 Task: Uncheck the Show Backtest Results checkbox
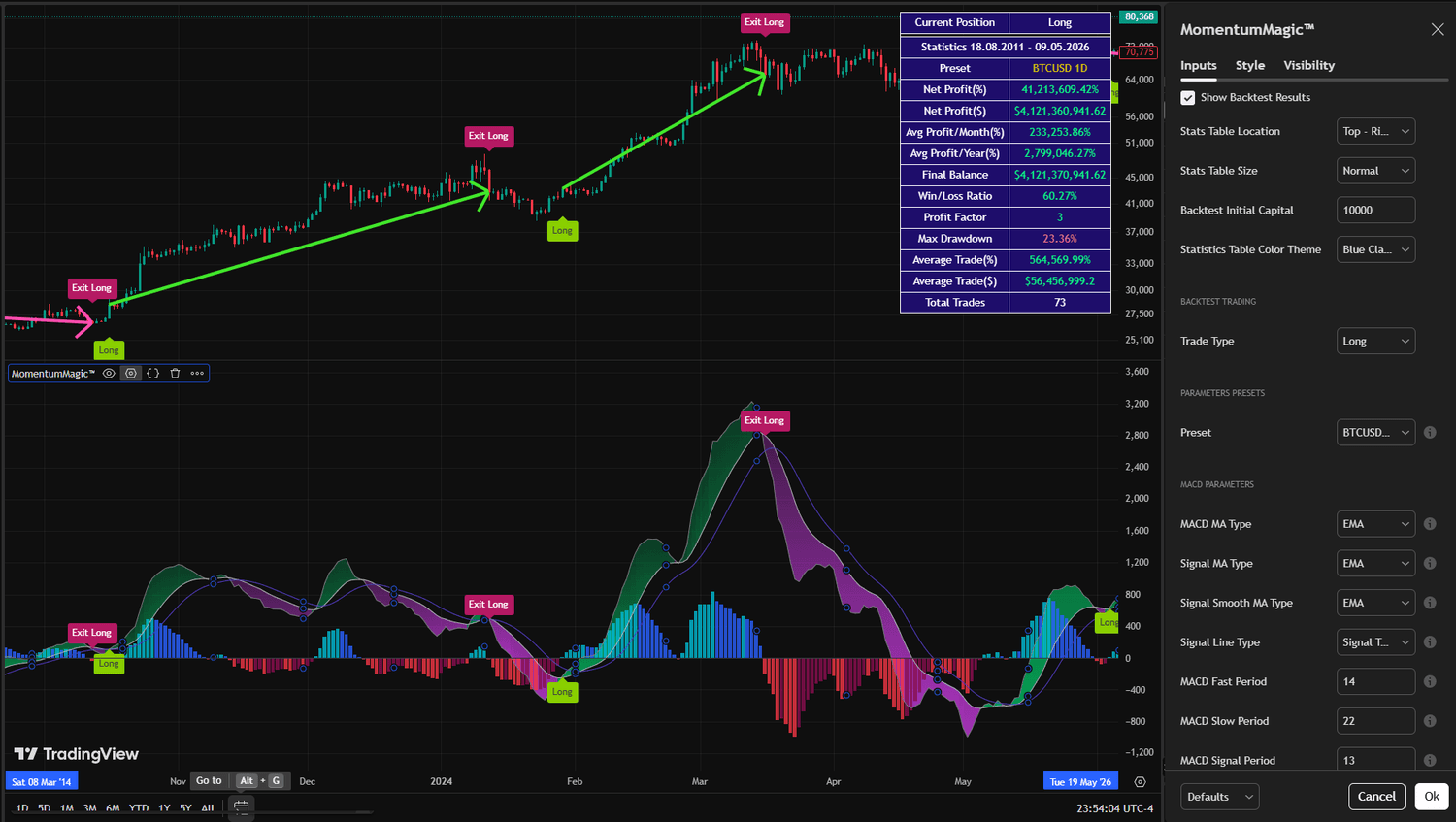tap(1187, 97)
